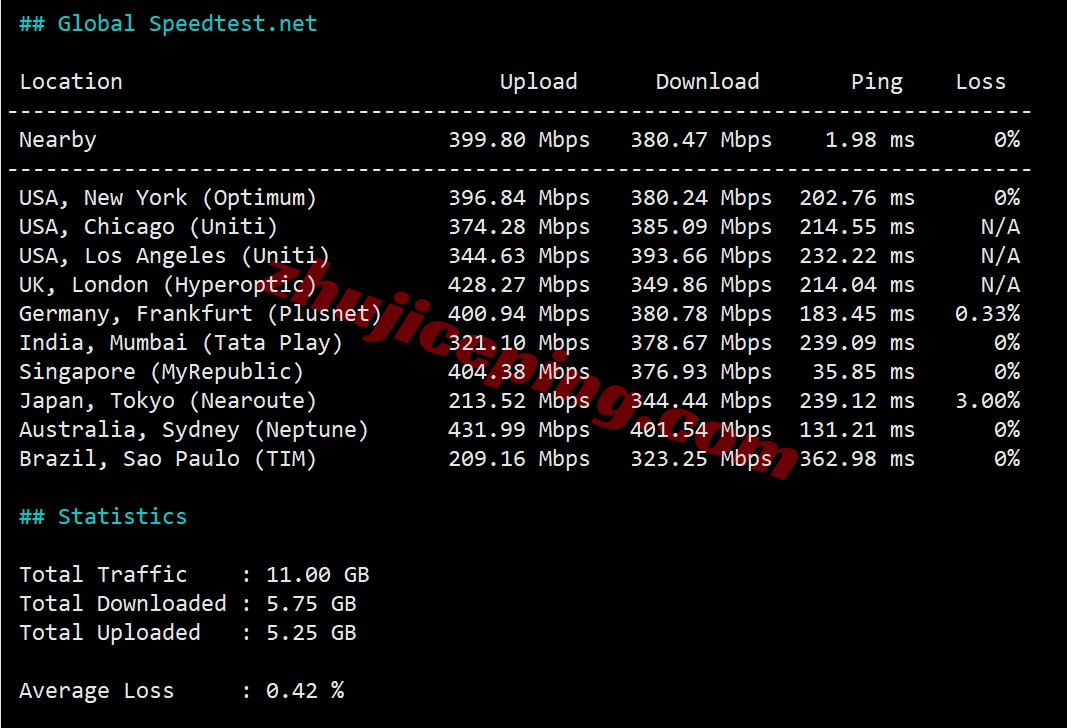Select the Nearby row label
This screenshot has height=728, width=1067.
coord(58,140)
